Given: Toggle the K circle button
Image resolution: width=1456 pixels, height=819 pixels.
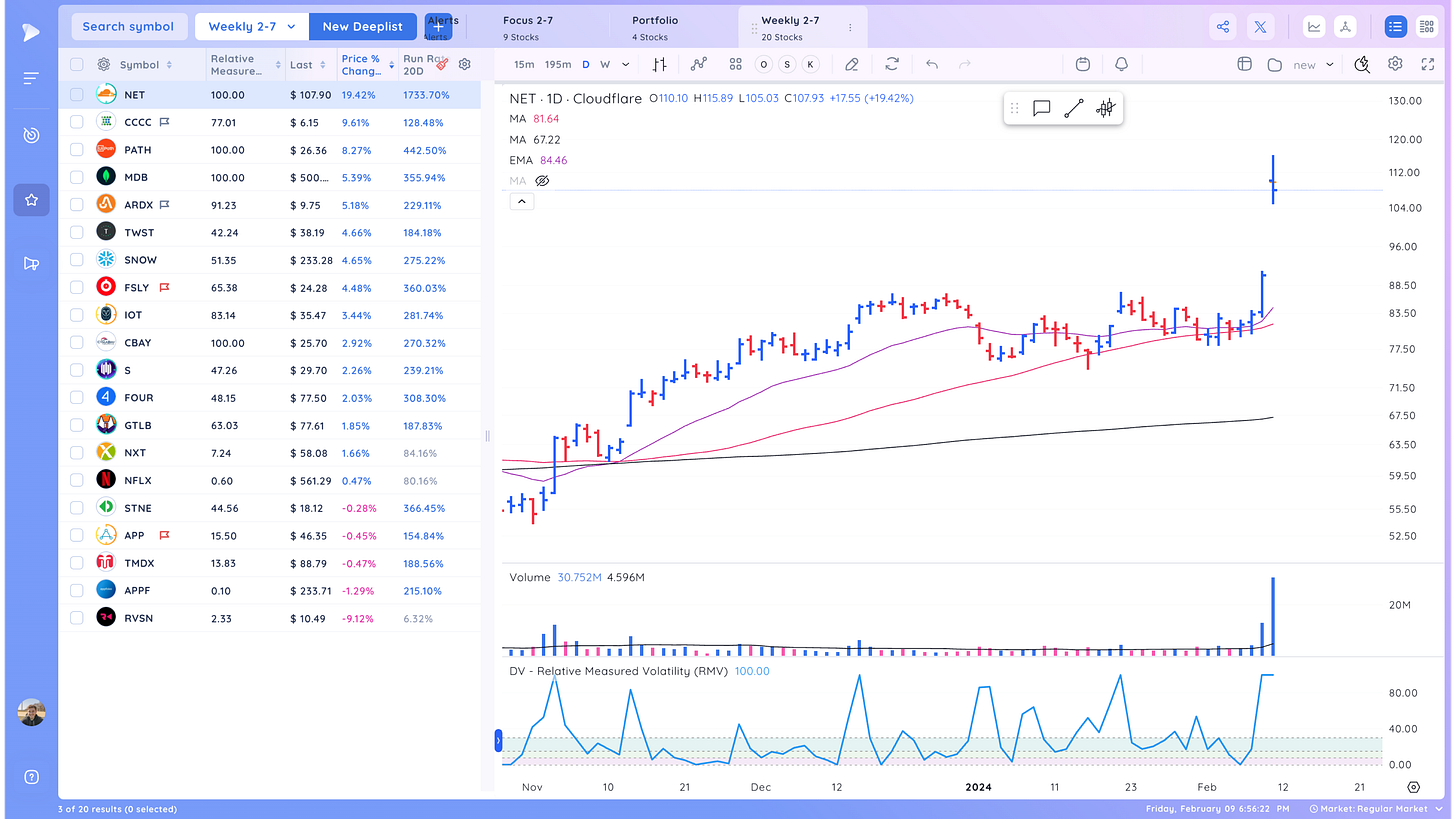Looking at the screenshot, I should pos(810,64).
